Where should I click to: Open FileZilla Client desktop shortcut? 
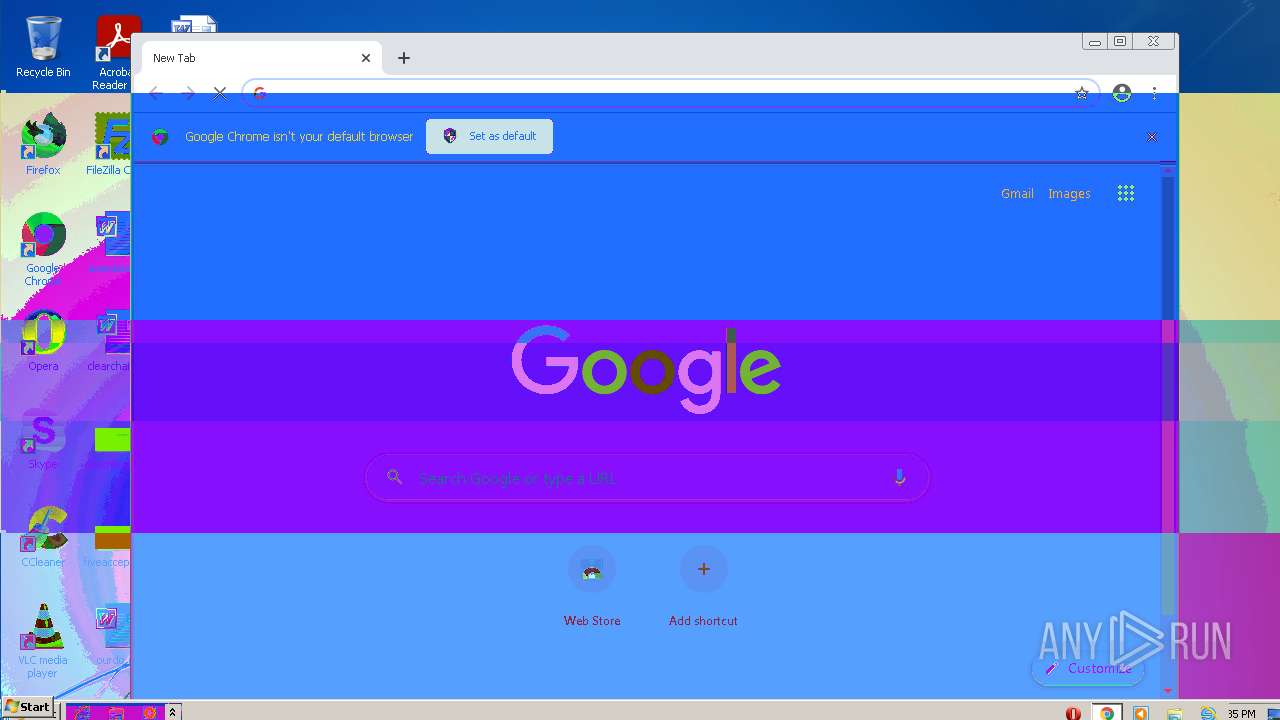109,144
